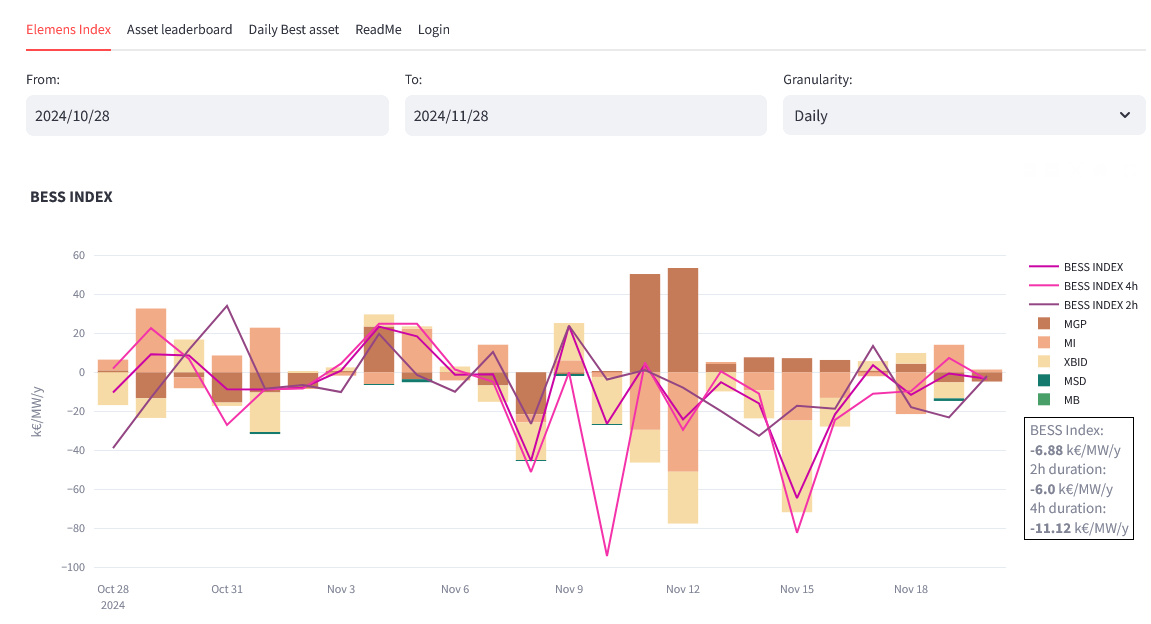
Task: Go to the ReadMe tab
Action: [x=378, y=29]
